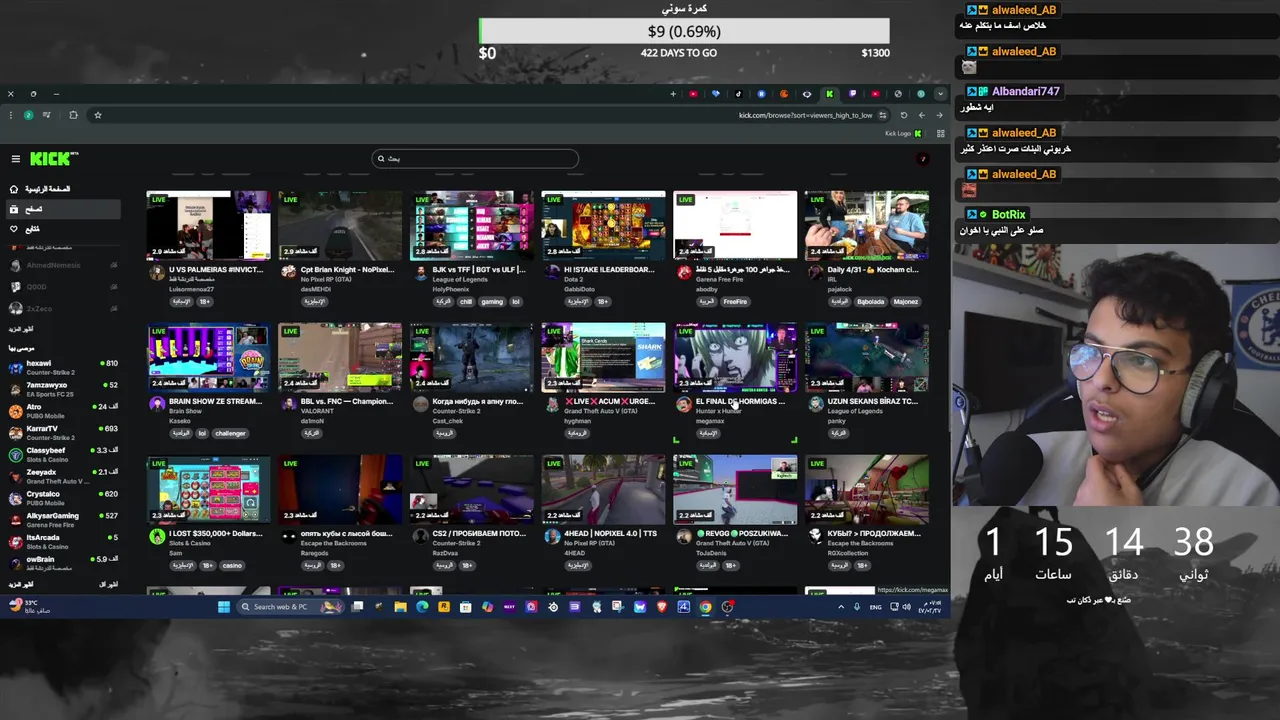Open Zeeyadx channel in sidebar
This screenshot has width=1280, height=720.
[62, 476]
